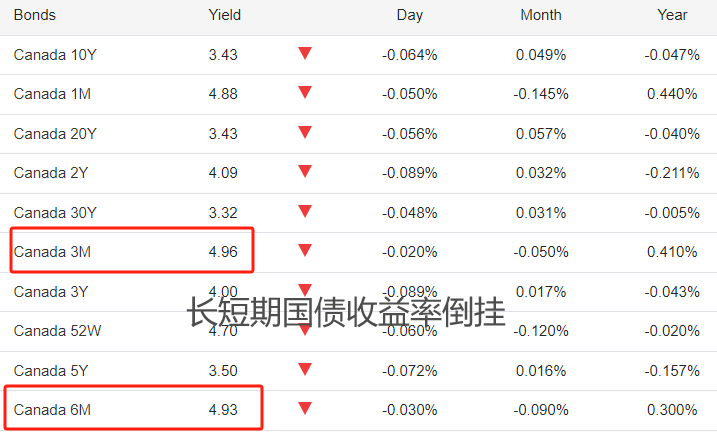Click the red down arrow for Canada 20Y
Image resolution: width=717 pixels, height=436 pixels.
305,133
